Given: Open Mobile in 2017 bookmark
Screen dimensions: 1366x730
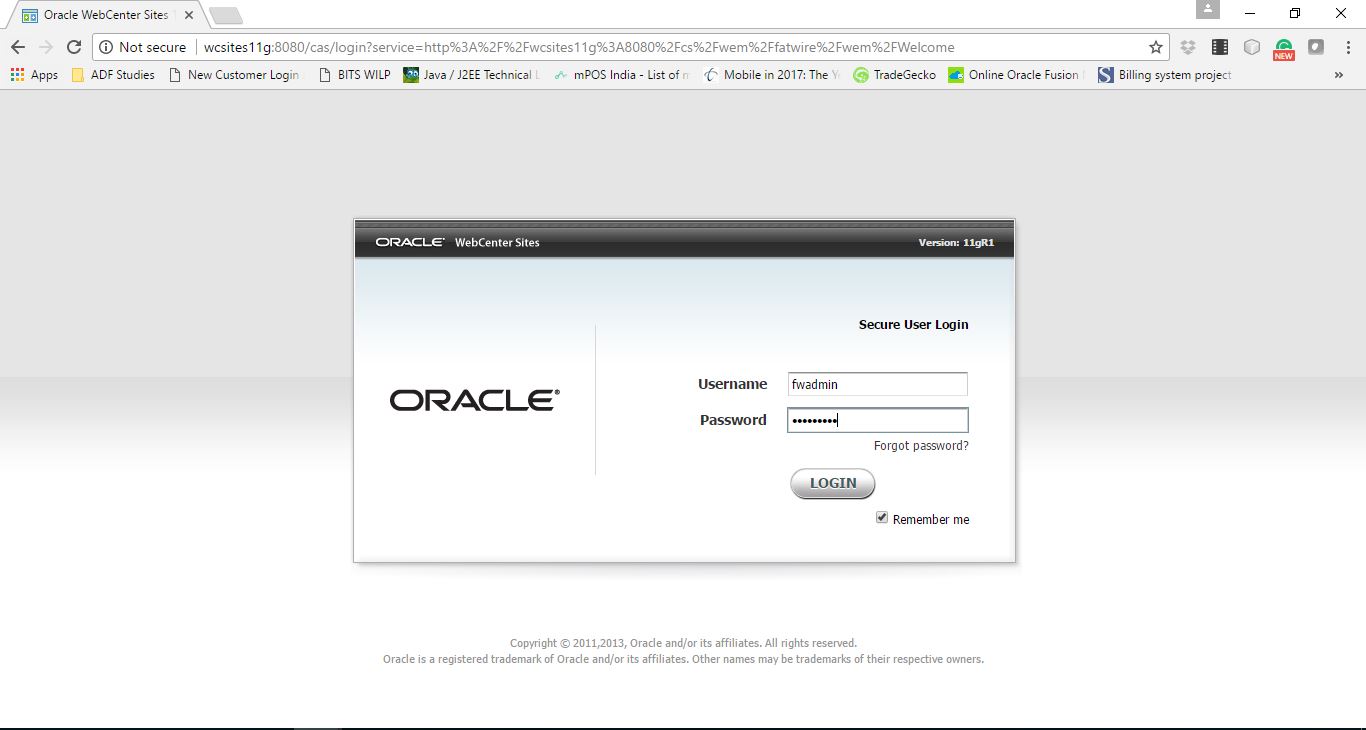Looking at the screenshot, I should 771,75.
